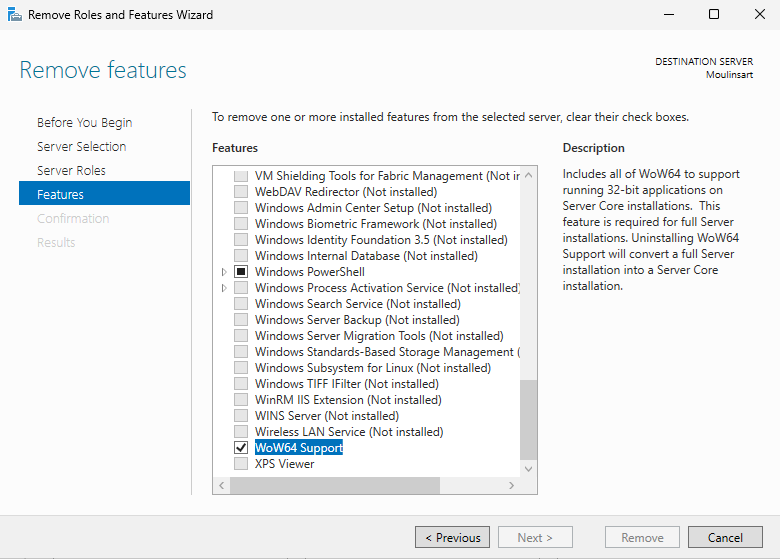Click the horizontal scroll right arrow

512,485
